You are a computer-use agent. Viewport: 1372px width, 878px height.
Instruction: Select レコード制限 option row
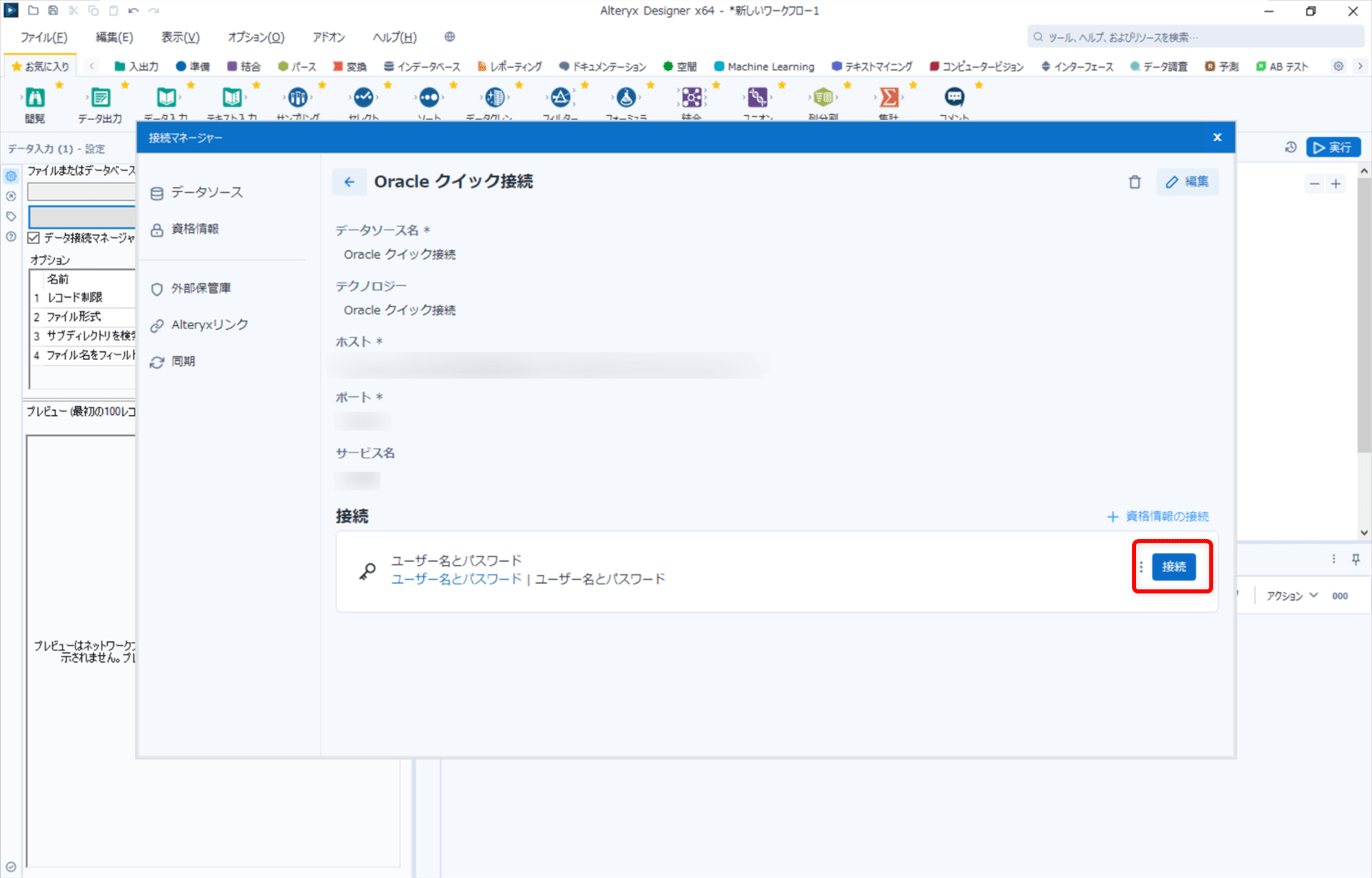pyautogui.click(x=83, y=298)
